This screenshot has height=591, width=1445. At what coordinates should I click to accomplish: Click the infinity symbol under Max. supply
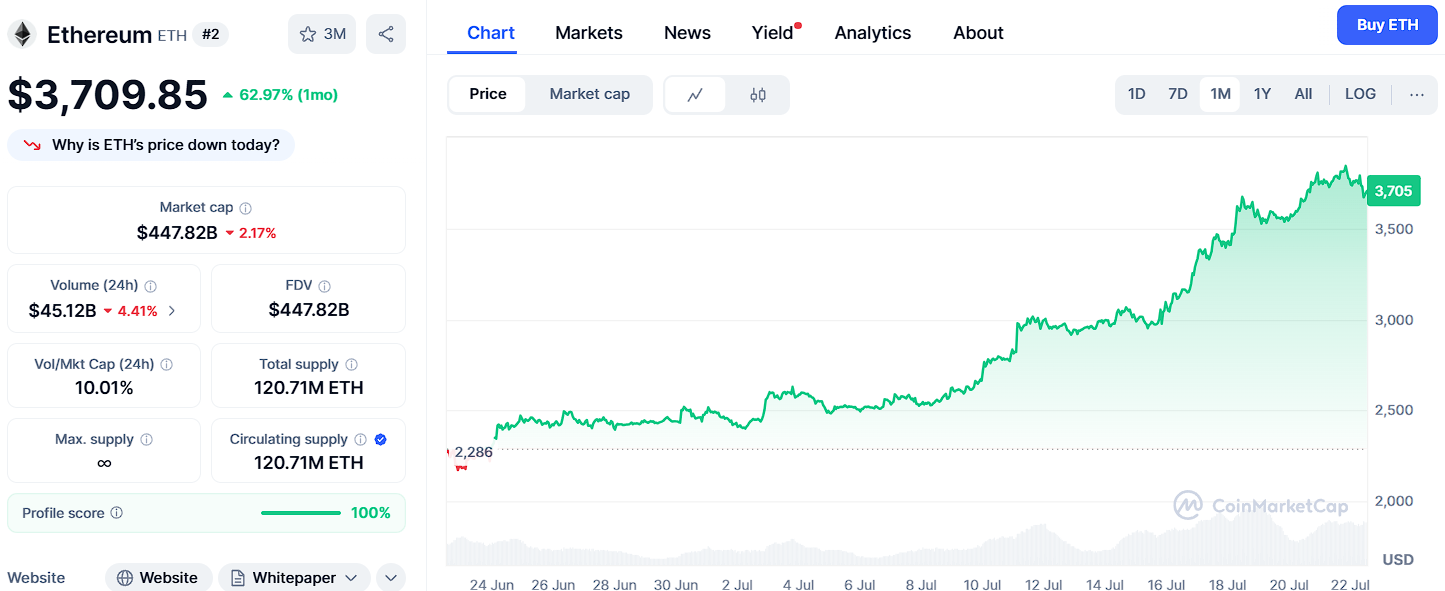(x=104, y=463)
